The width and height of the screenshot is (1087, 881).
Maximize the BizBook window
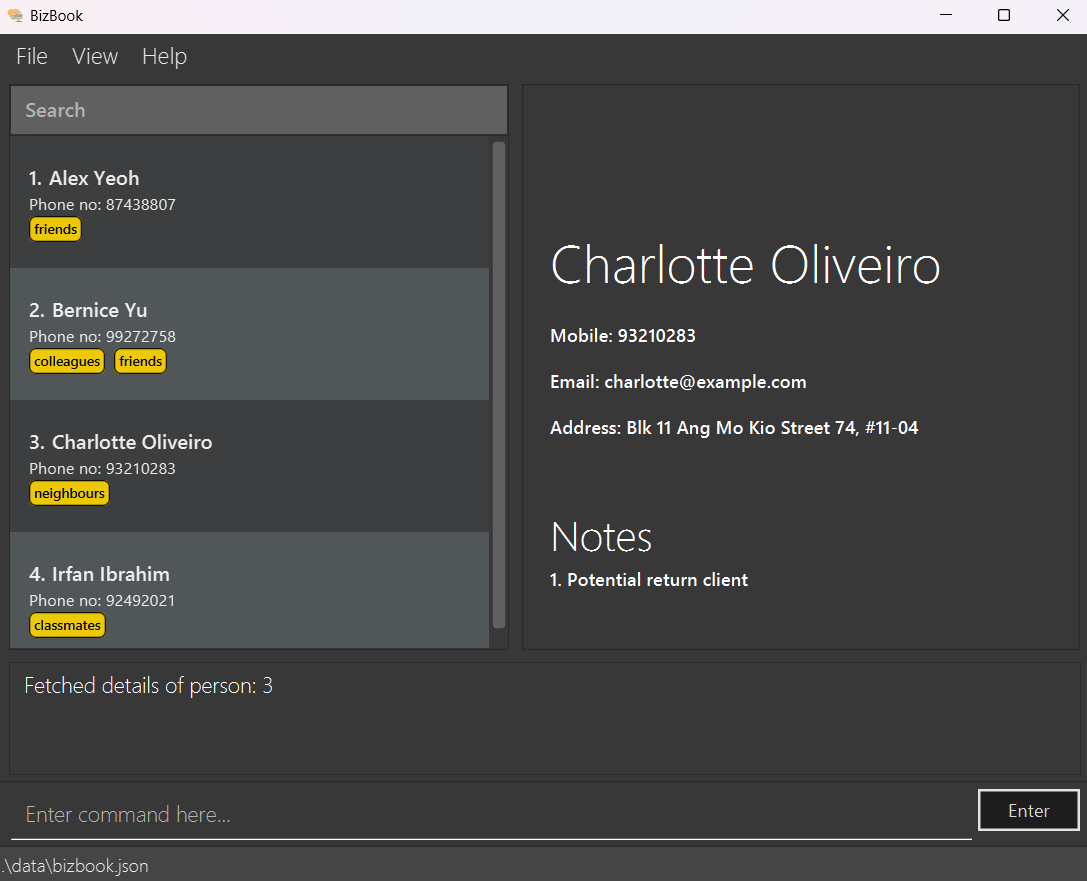click(x=1004, y=15)
